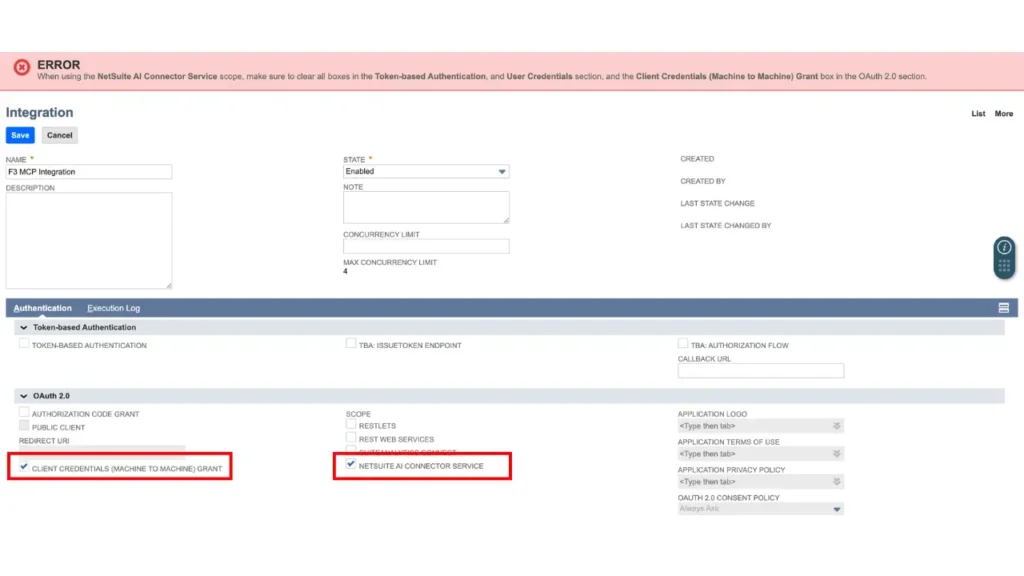Image resolution: width=1024 pixels, height=576 pixels.
Task: Click inside the NAME input field
Action: click(88, 171)
